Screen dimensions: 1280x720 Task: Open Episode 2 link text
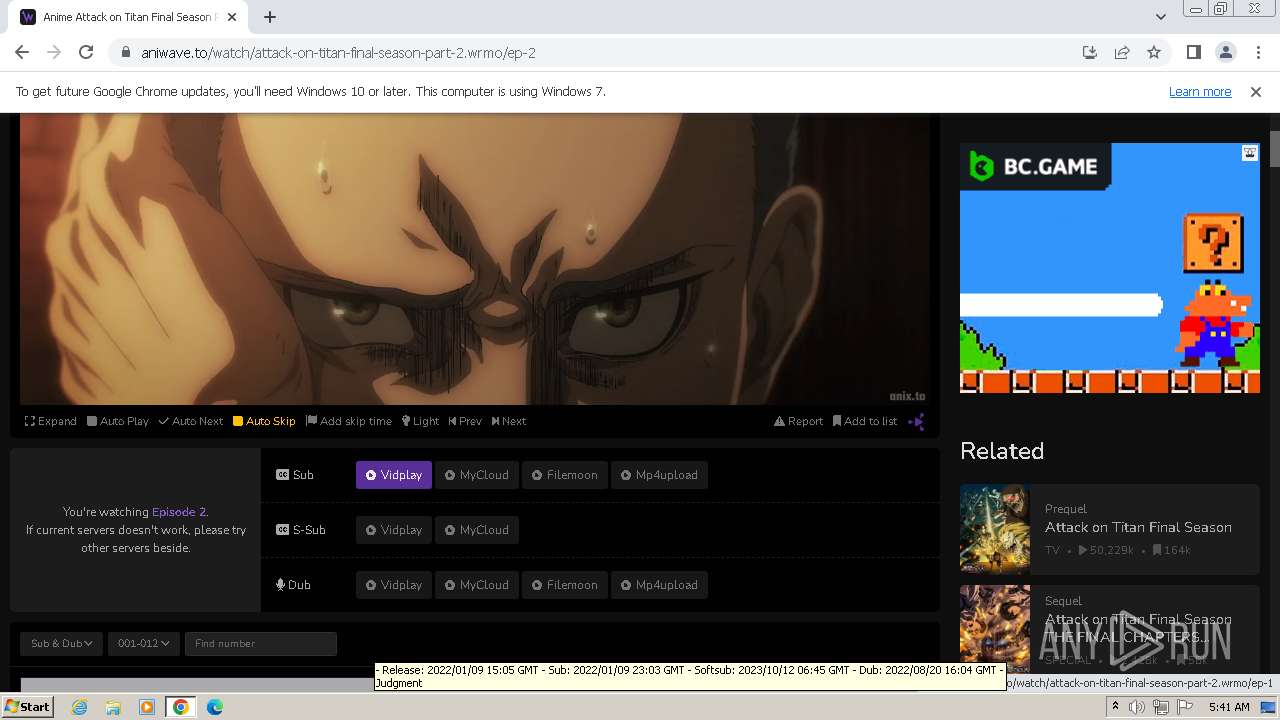pos(179,512)
